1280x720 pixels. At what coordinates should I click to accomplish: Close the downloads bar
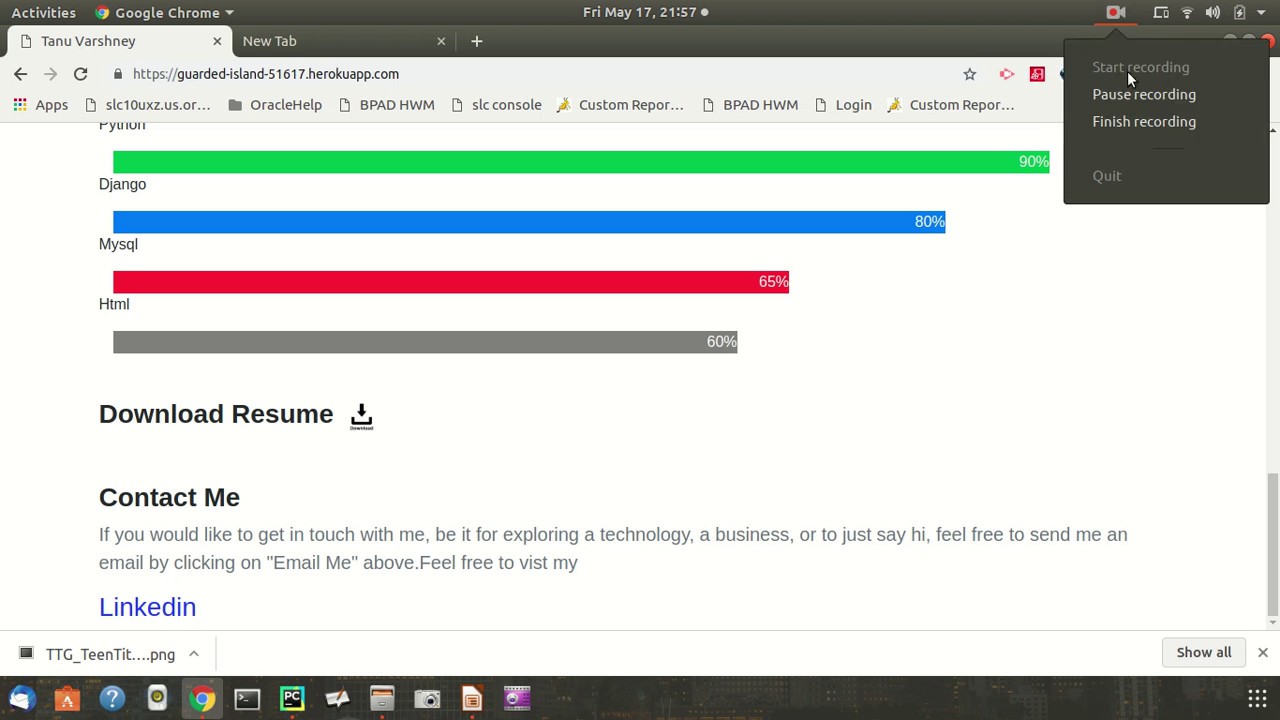coord(1263,652)
